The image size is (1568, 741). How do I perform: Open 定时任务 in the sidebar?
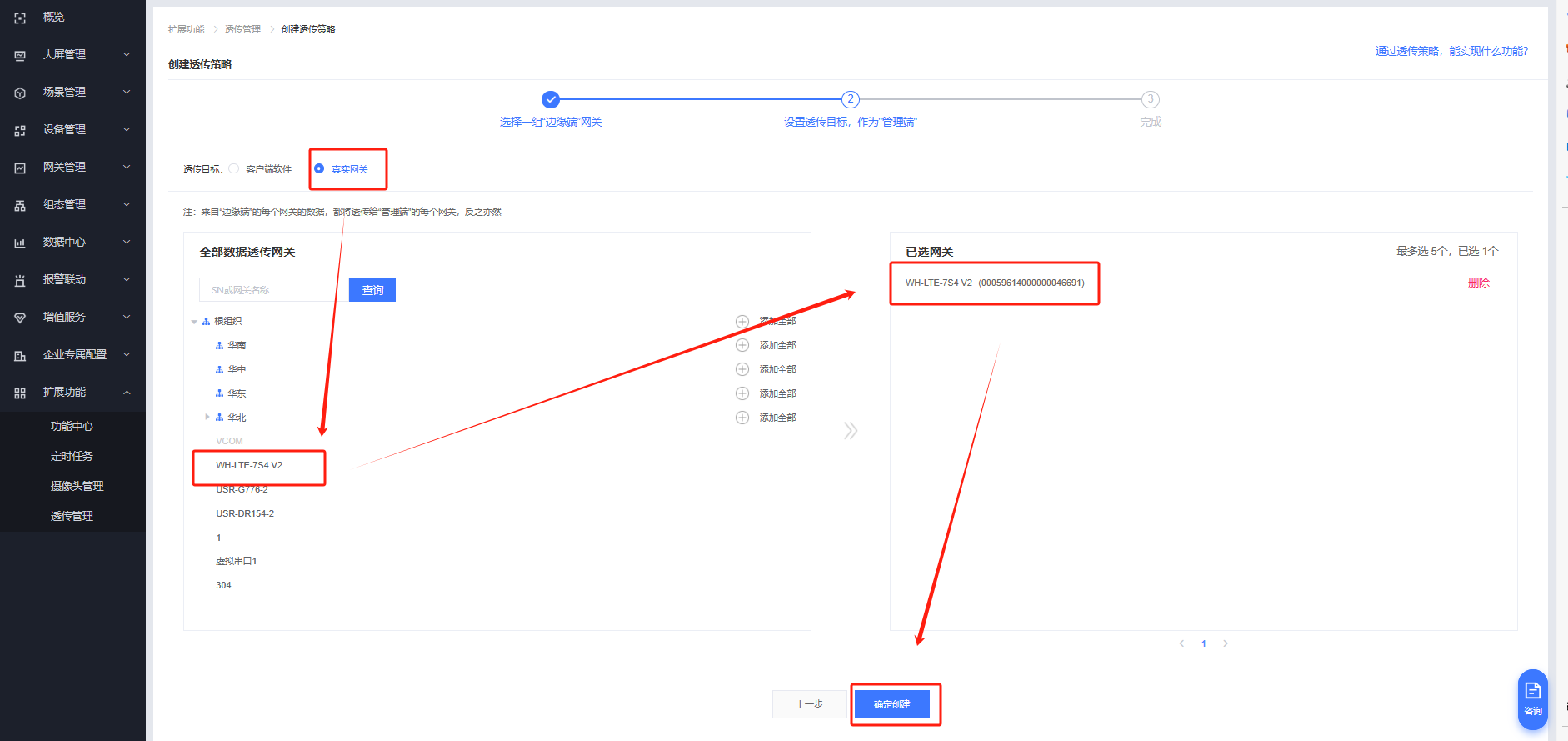72,456
